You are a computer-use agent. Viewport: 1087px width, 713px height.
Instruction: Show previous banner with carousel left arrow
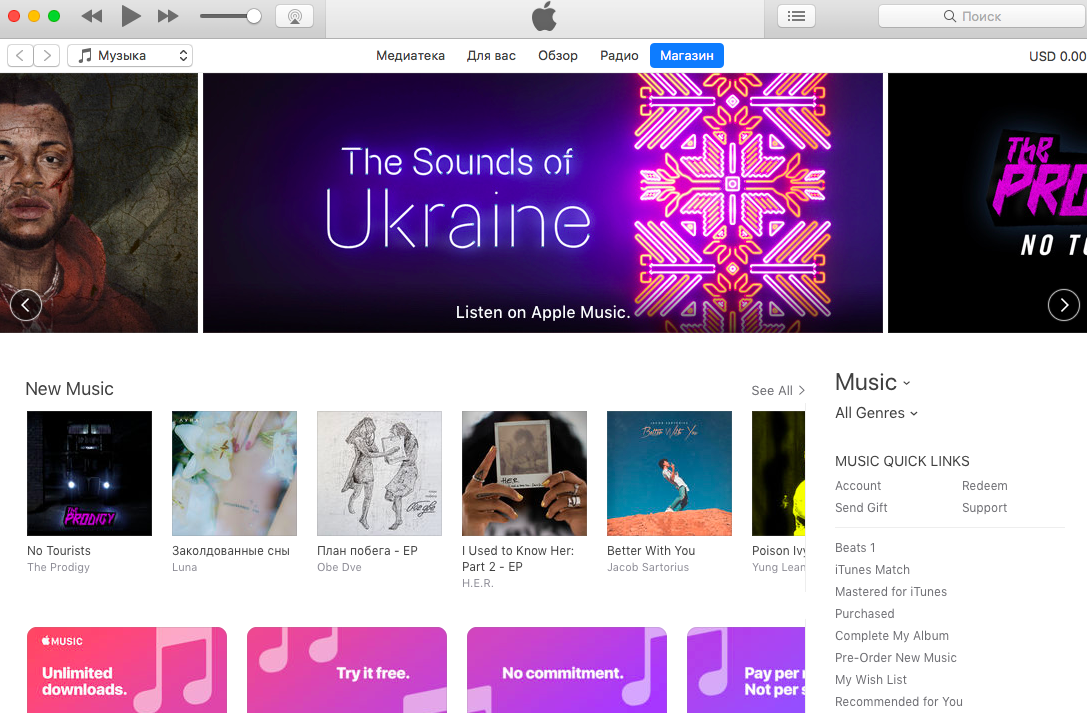[26, 305]
